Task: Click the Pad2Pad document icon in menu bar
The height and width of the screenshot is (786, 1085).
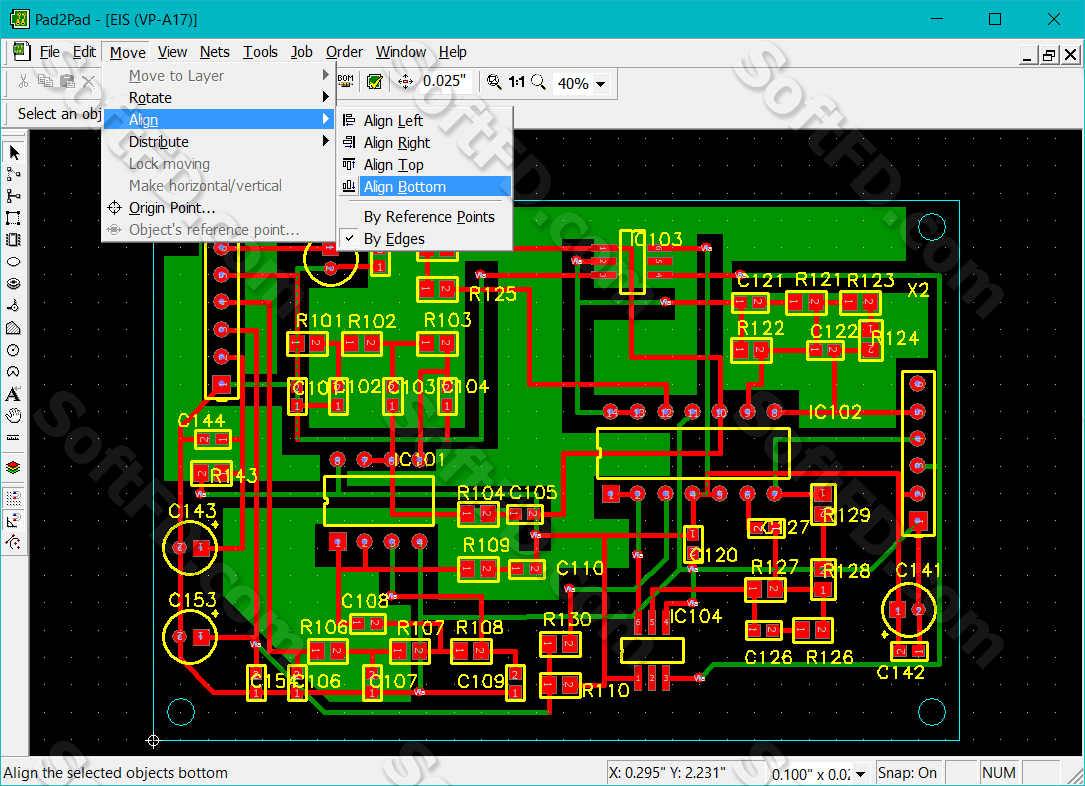Action: [21, 52]
